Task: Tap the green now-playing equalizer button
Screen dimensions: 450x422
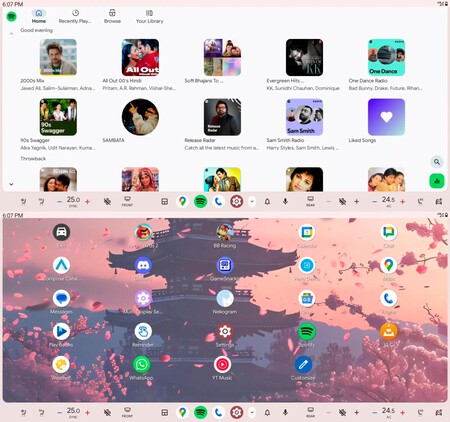Action: point(437,181)
